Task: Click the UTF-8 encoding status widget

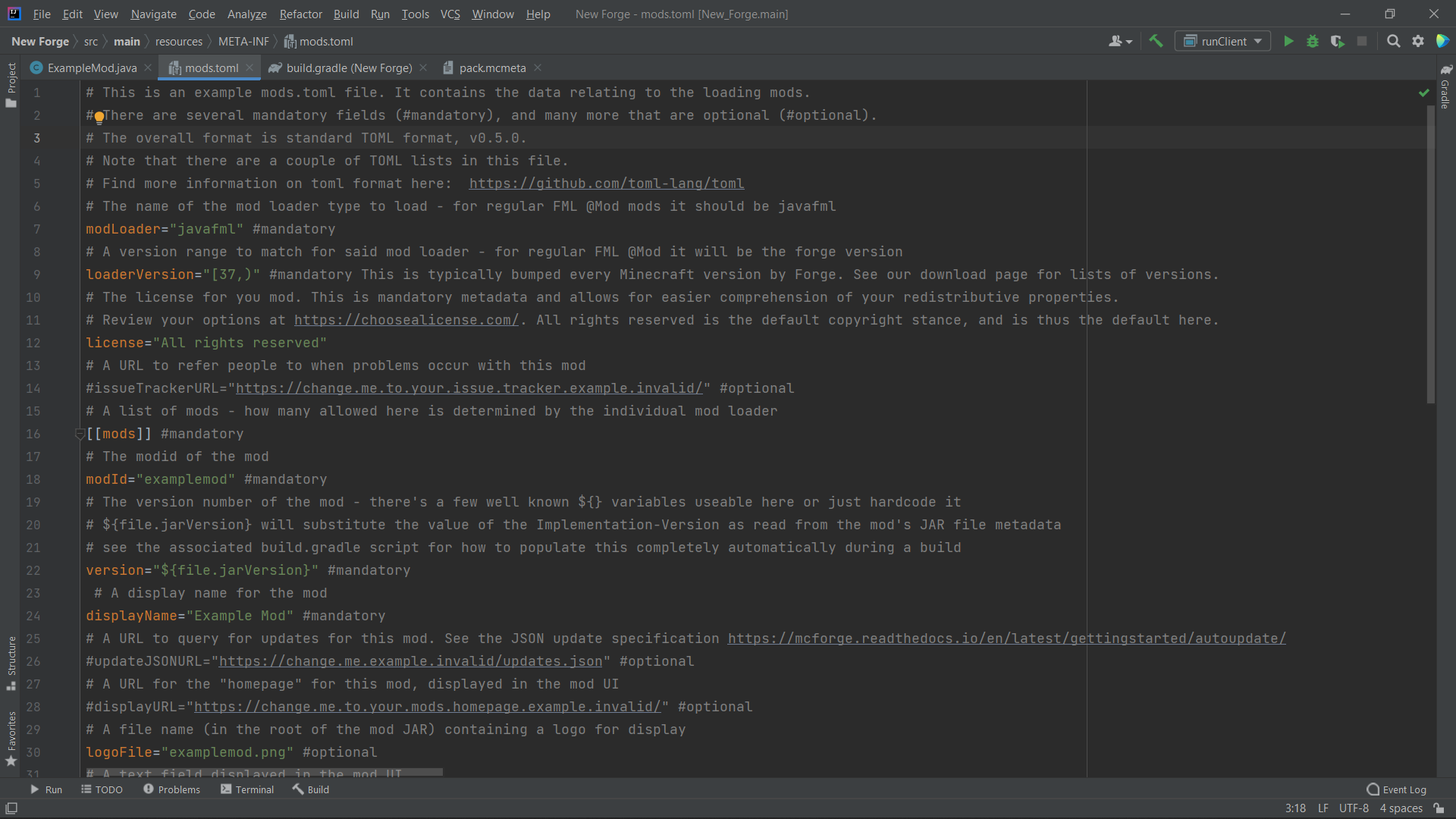Action: pyautogui.click(x=1353, y=808)
